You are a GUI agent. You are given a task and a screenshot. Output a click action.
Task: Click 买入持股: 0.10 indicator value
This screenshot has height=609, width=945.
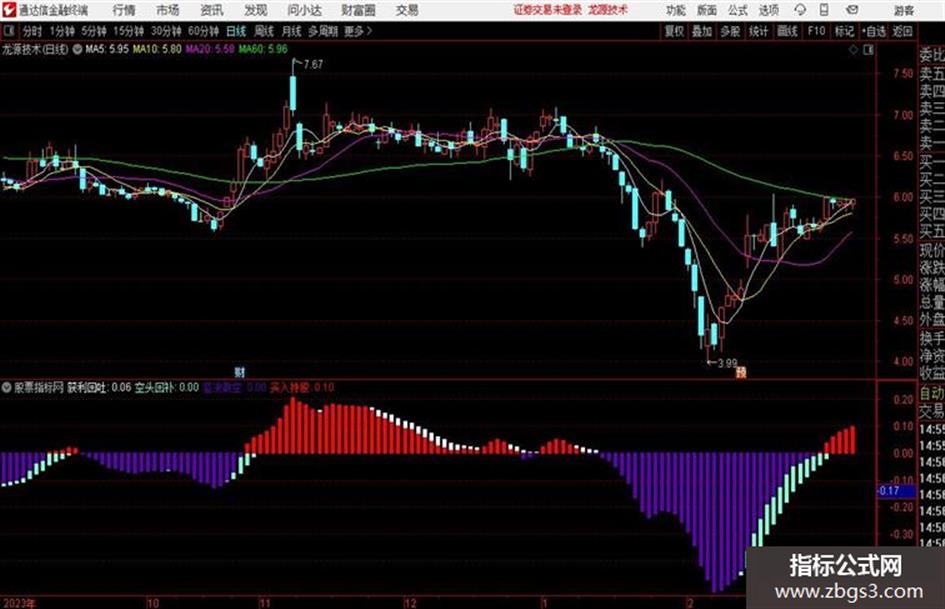pyautogui.click(x=302, y=387)
